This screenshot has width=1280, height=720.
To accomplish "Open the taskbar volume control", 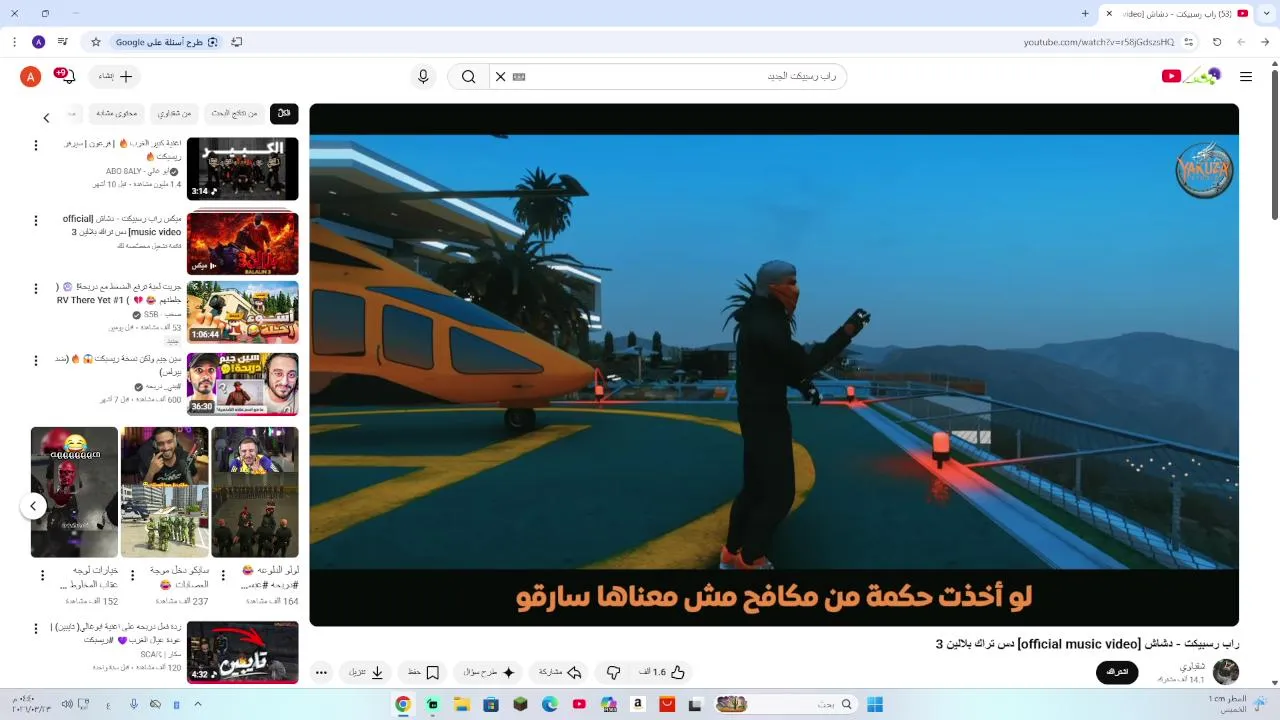I will coord(68,704).
